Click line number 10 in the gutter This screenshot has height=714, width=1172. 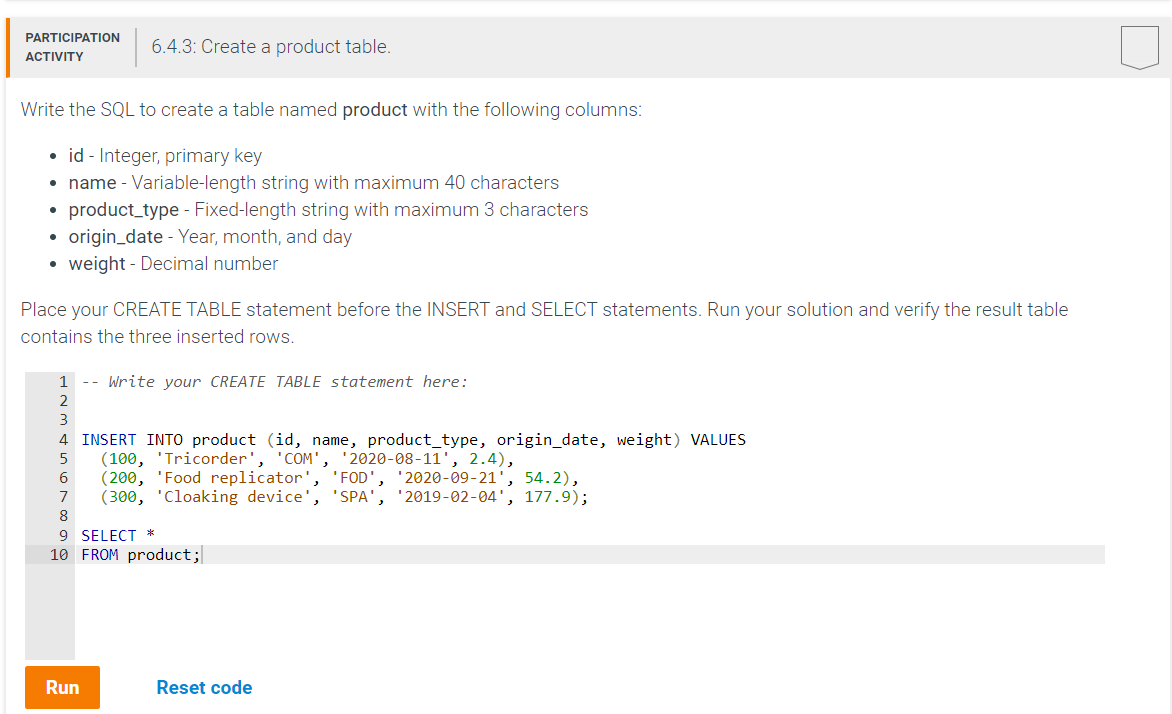(60, 554)
